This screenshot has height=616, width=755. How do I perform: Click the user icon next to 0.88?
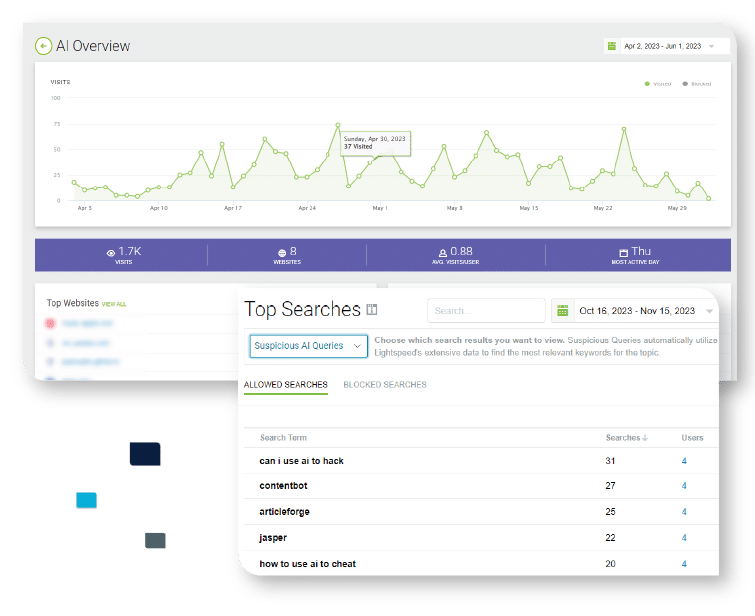(443, 253)
